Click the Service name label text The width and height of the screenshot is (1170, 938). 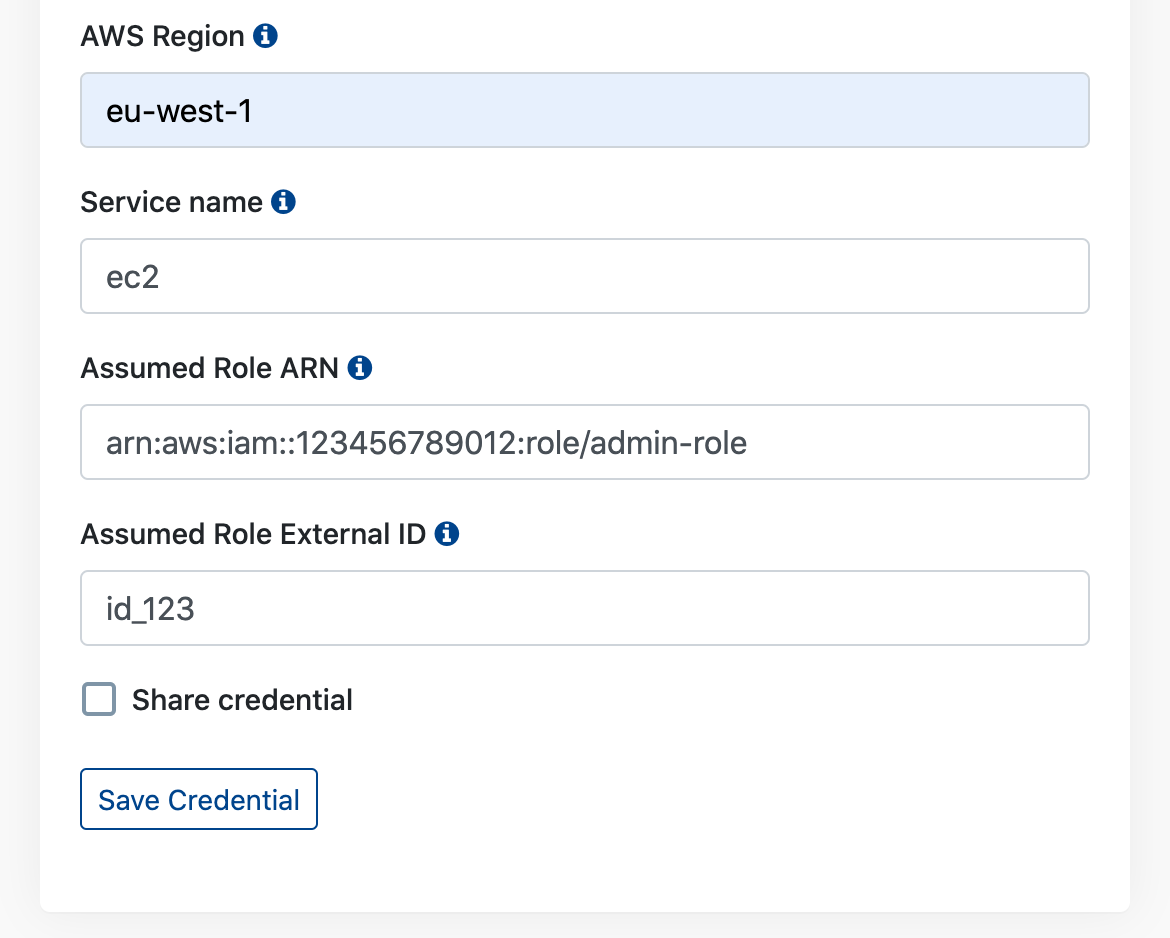[x=172, y=202]
